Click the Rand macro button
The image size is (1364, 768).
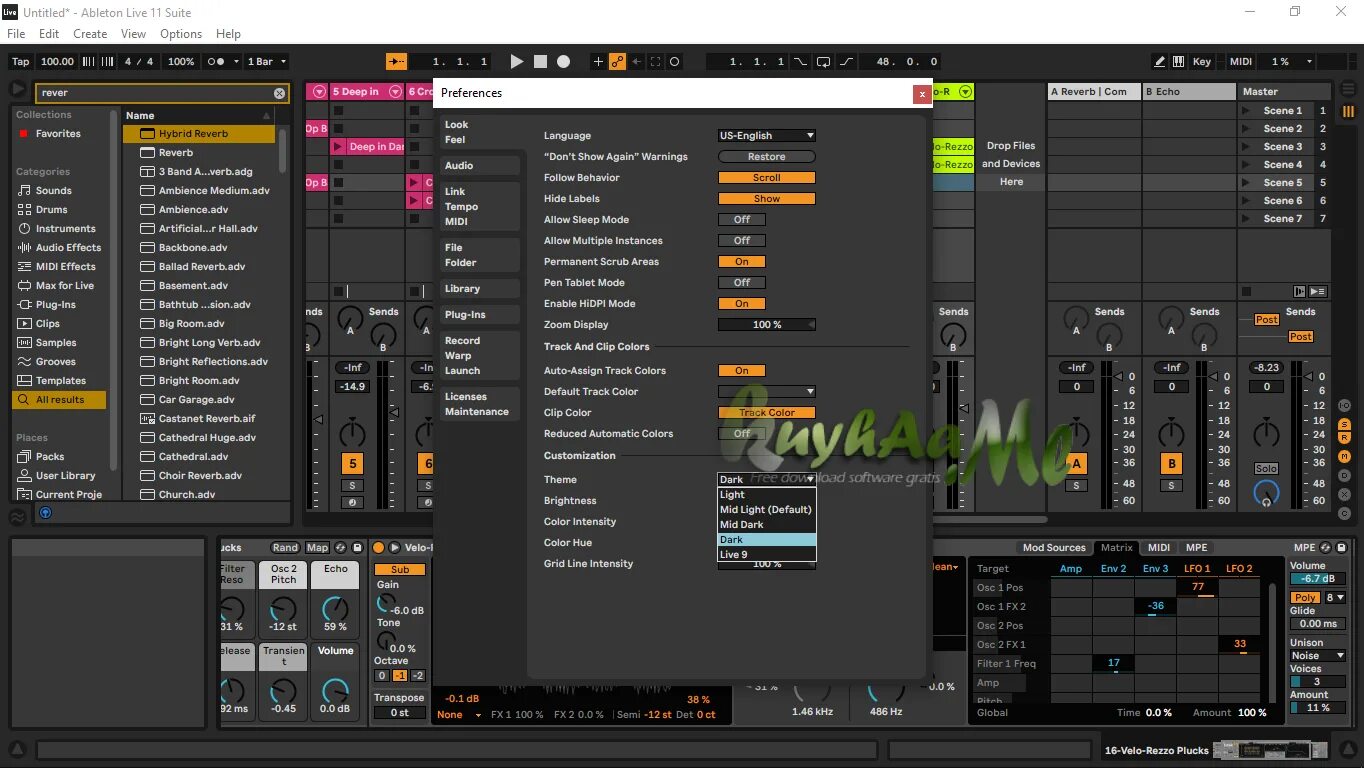pyautogui.click(x=285, y=548)
